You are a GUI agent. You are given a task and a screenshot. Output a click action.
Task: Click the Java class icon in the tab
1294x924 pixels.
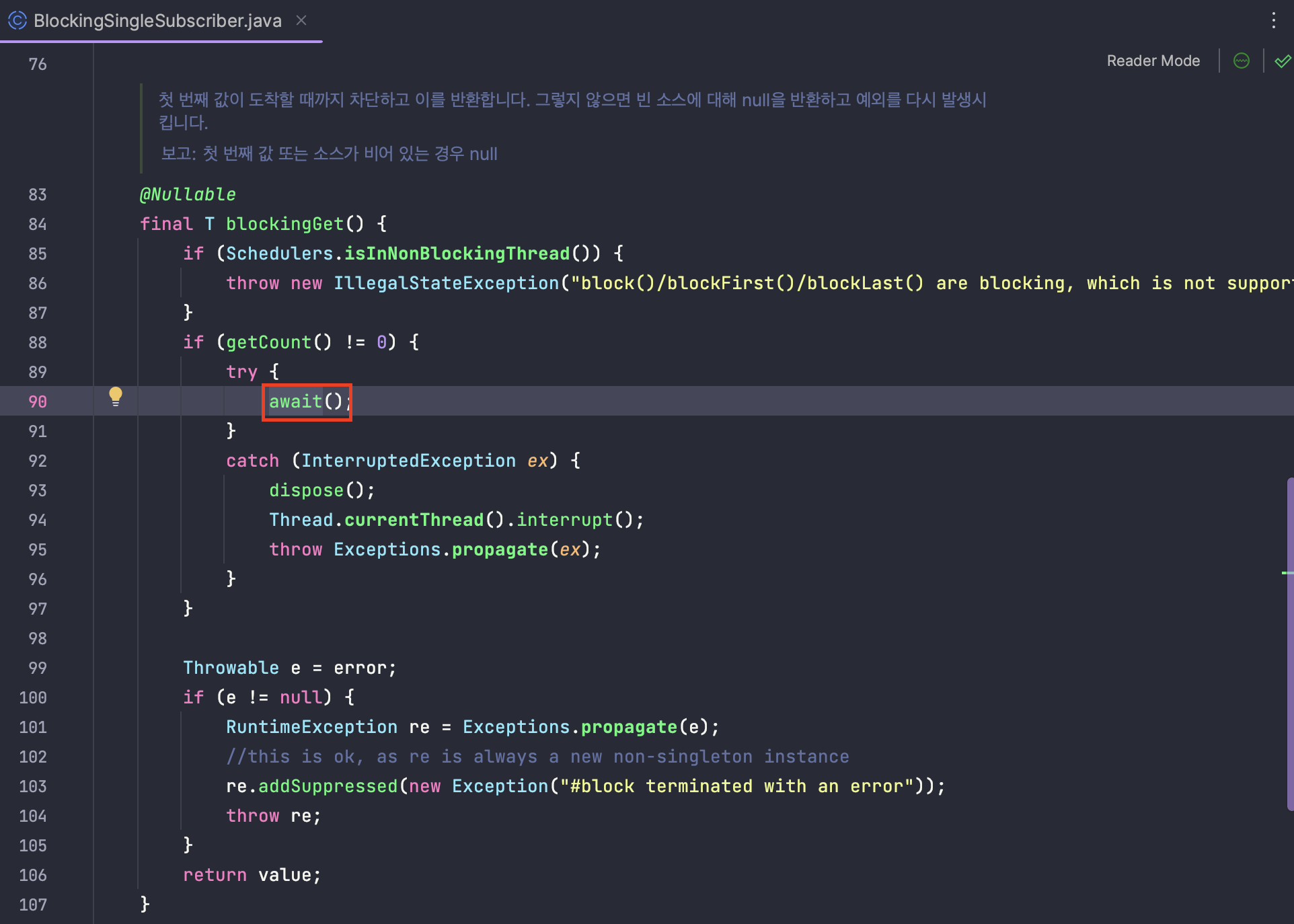[x=17, y=21]
